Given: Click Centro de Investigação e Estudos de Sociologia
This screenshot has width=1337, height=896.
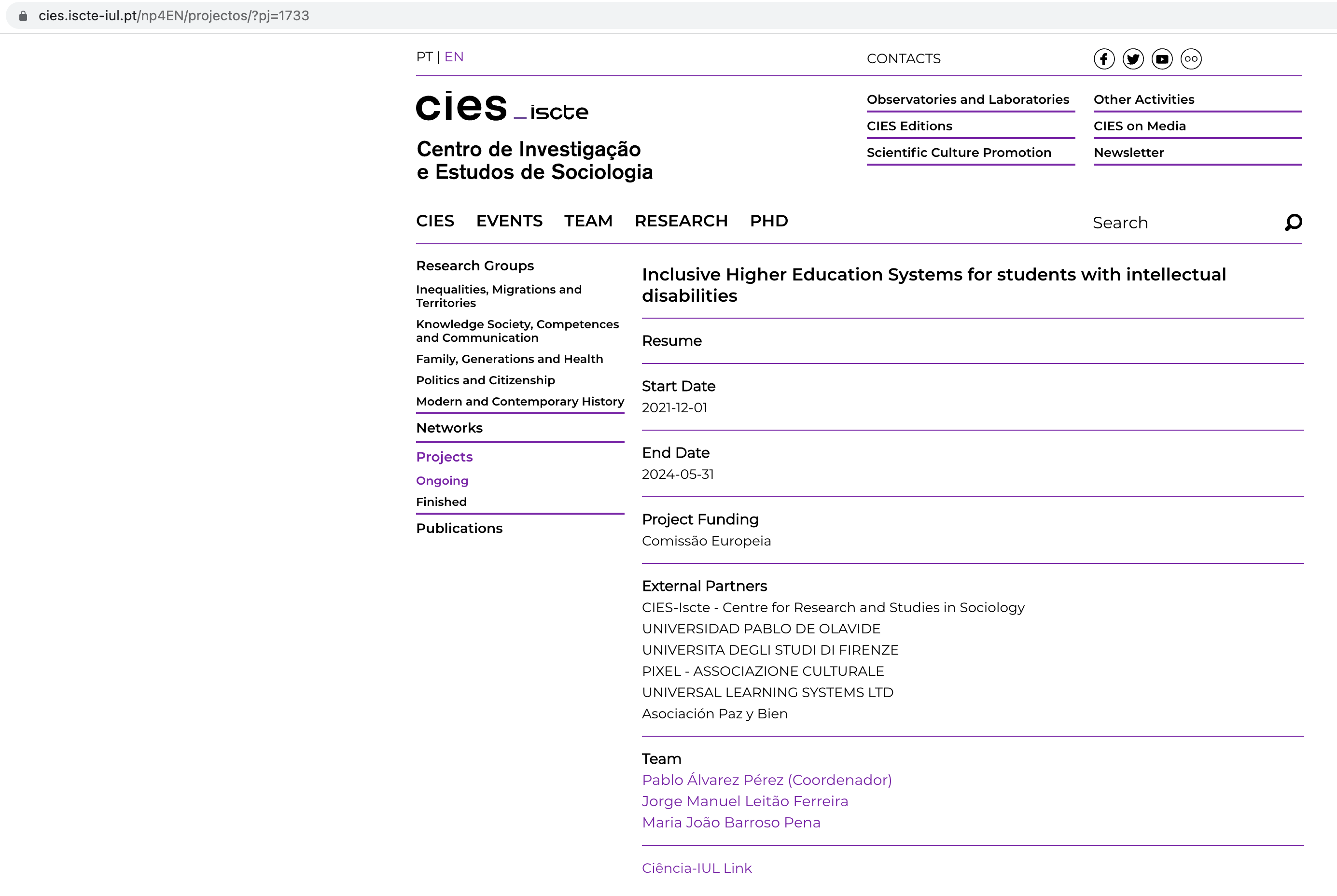Looking at the screenshot, I should coord(534,161).
